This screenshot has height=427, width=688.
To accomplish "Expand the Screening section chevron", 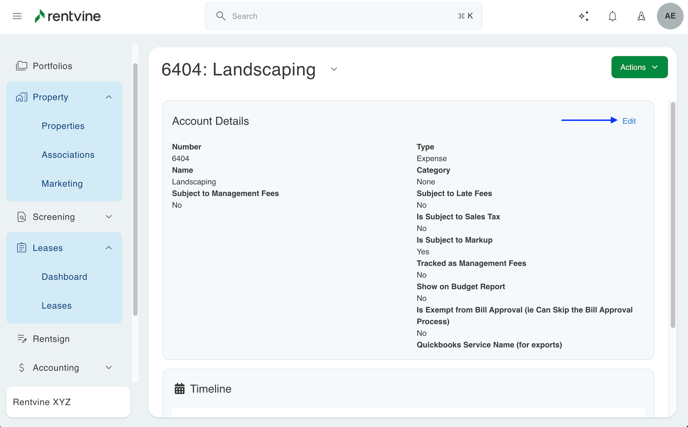I will 109,217.
